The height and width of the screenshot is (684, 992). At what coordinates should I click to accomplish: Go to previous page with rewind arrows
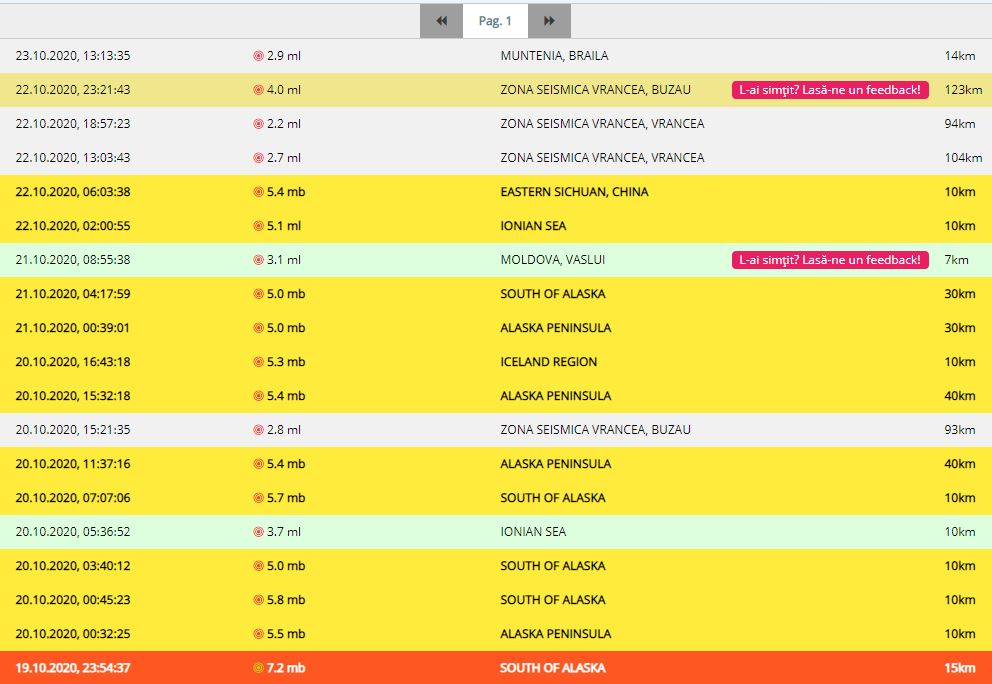point(441,21)
